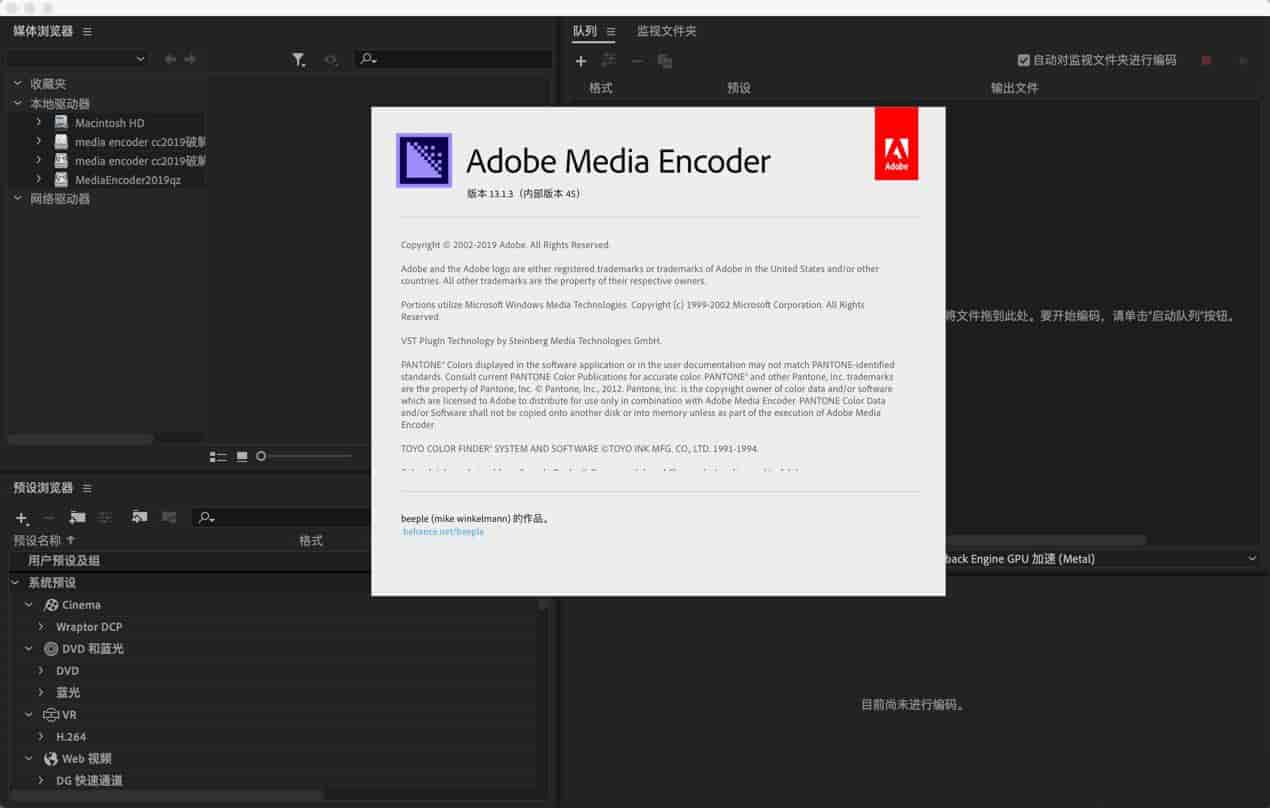
Task: Switch media browser to thumbnail view
Action: (x=242, y=457)
